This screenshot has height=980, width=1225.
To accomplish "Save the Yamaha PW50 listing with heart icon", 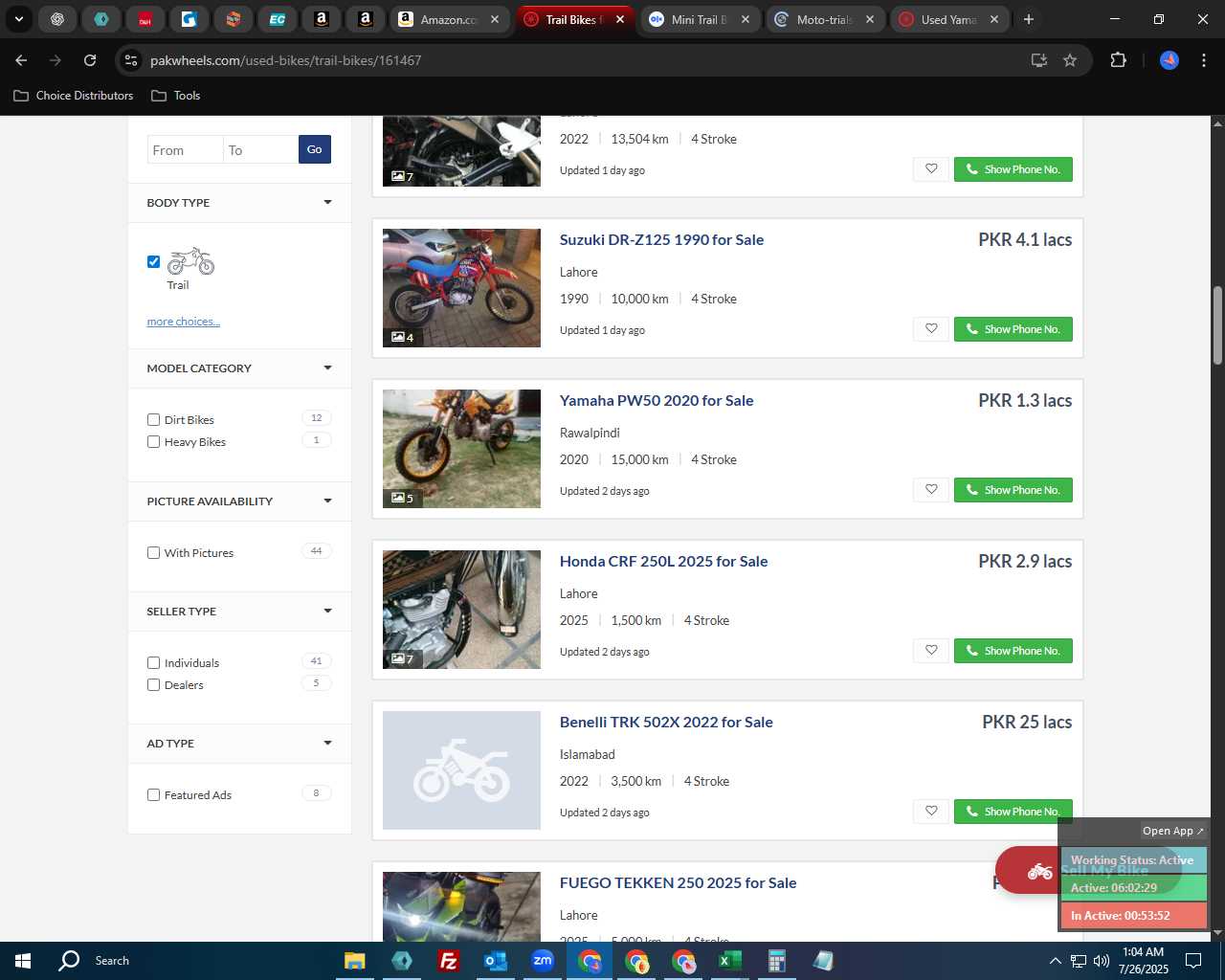I will [x=930, y=490].
